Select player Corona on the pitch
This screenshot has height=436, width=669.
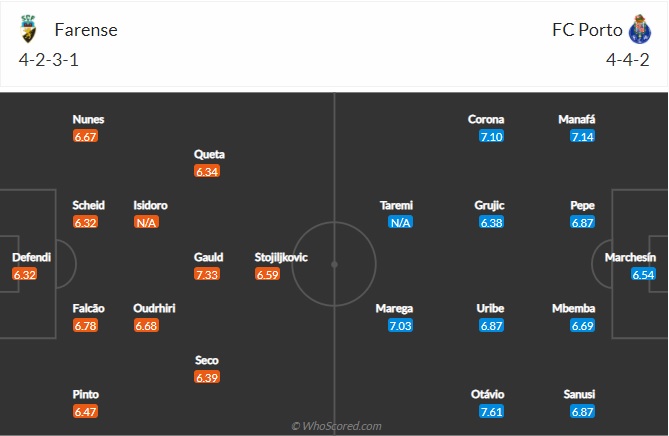[x=486, y=119]
